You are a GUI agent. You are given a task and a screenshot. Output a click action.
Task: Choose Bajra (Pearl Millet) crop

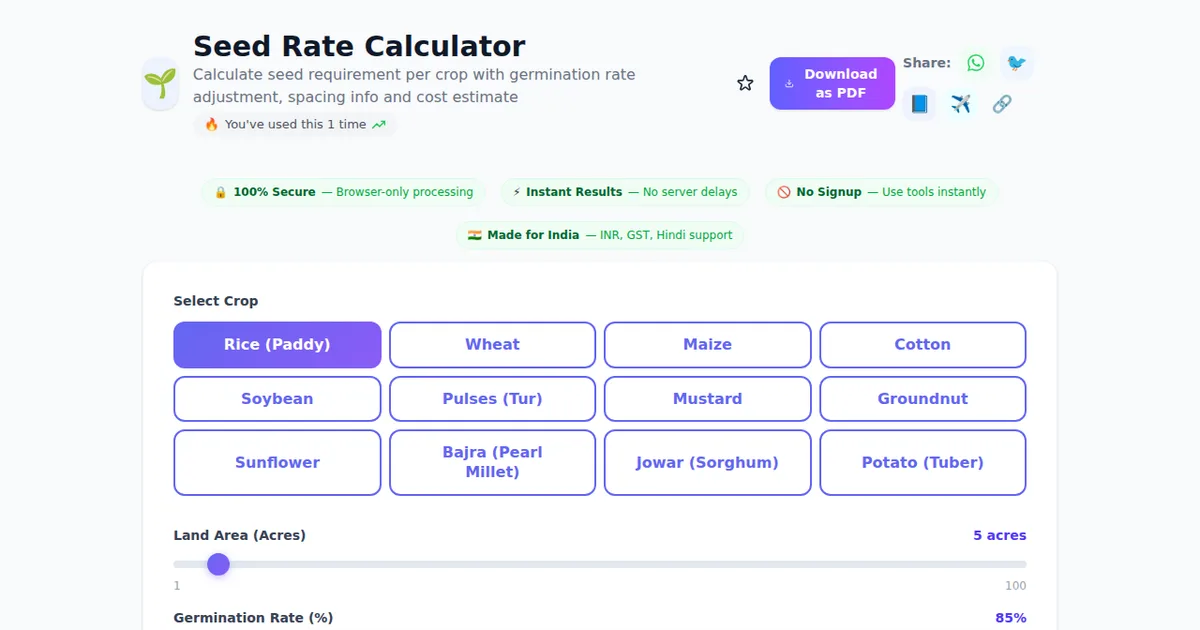pyautogui.click(x=492, y=462)
